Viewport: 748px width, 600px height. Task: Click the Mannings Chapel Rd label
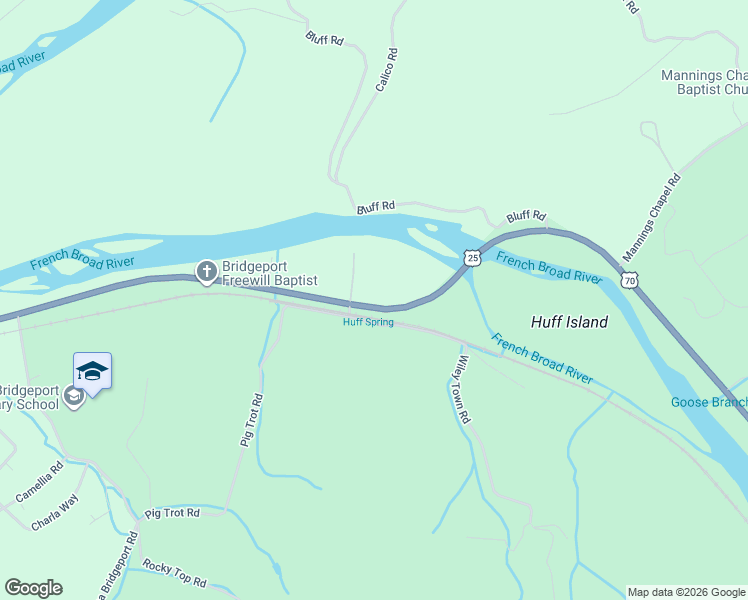pos(652,217)
